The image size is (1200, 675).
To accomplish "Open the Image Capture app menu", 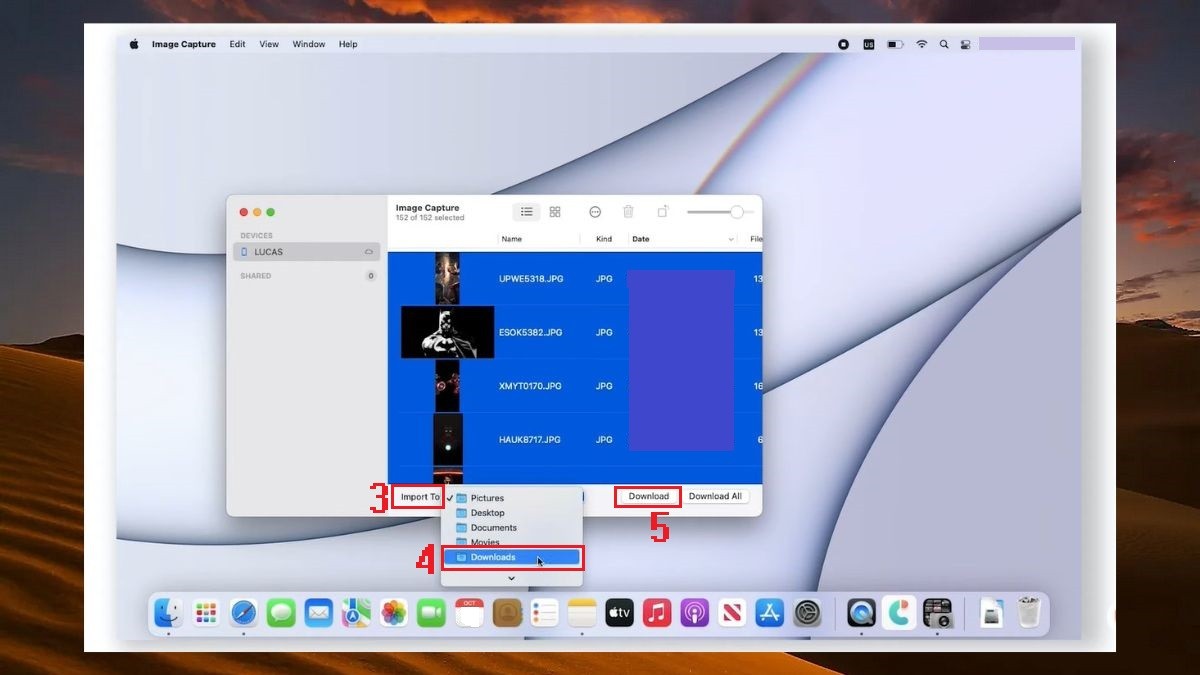I will 184,44.
